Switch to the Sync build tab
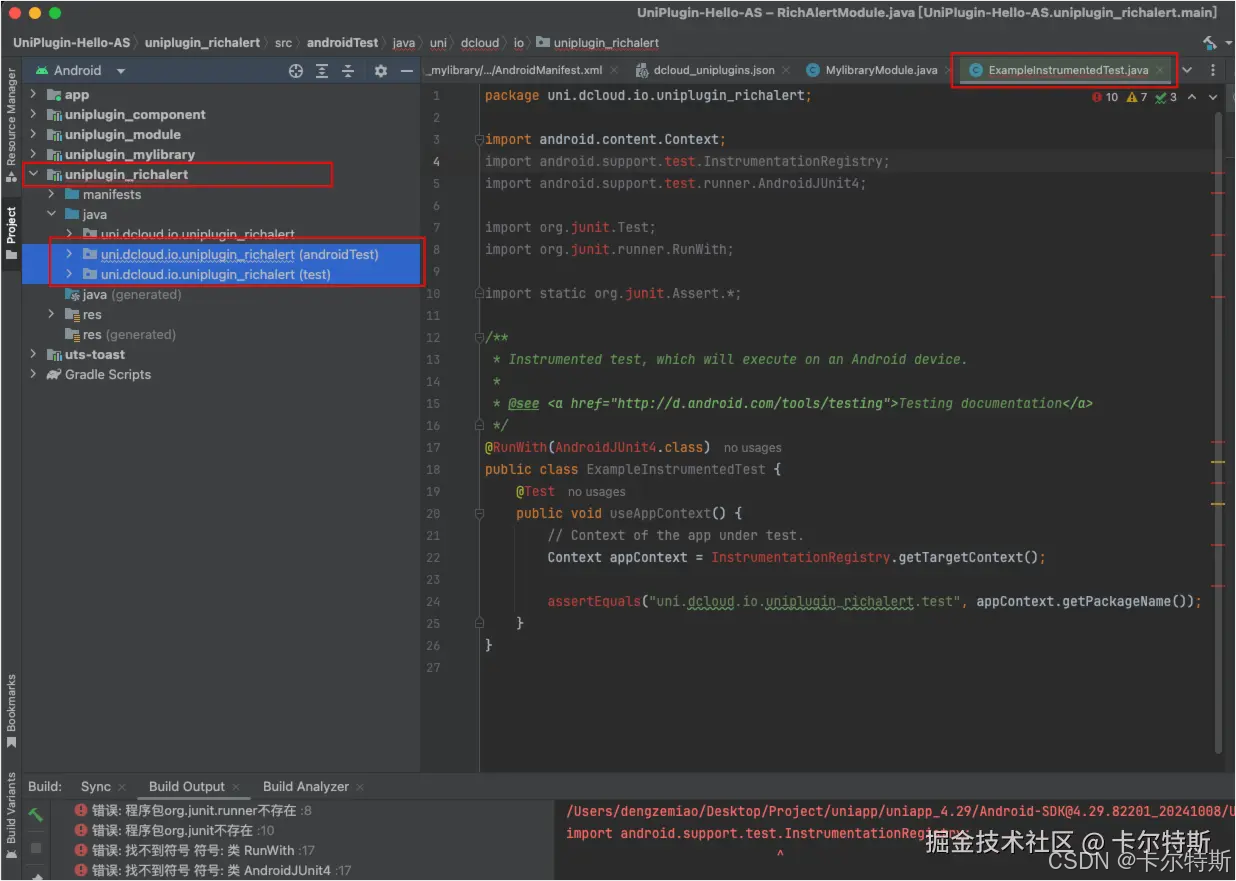The width and height of the screenshot is (1236, 881). click(96, 786)
